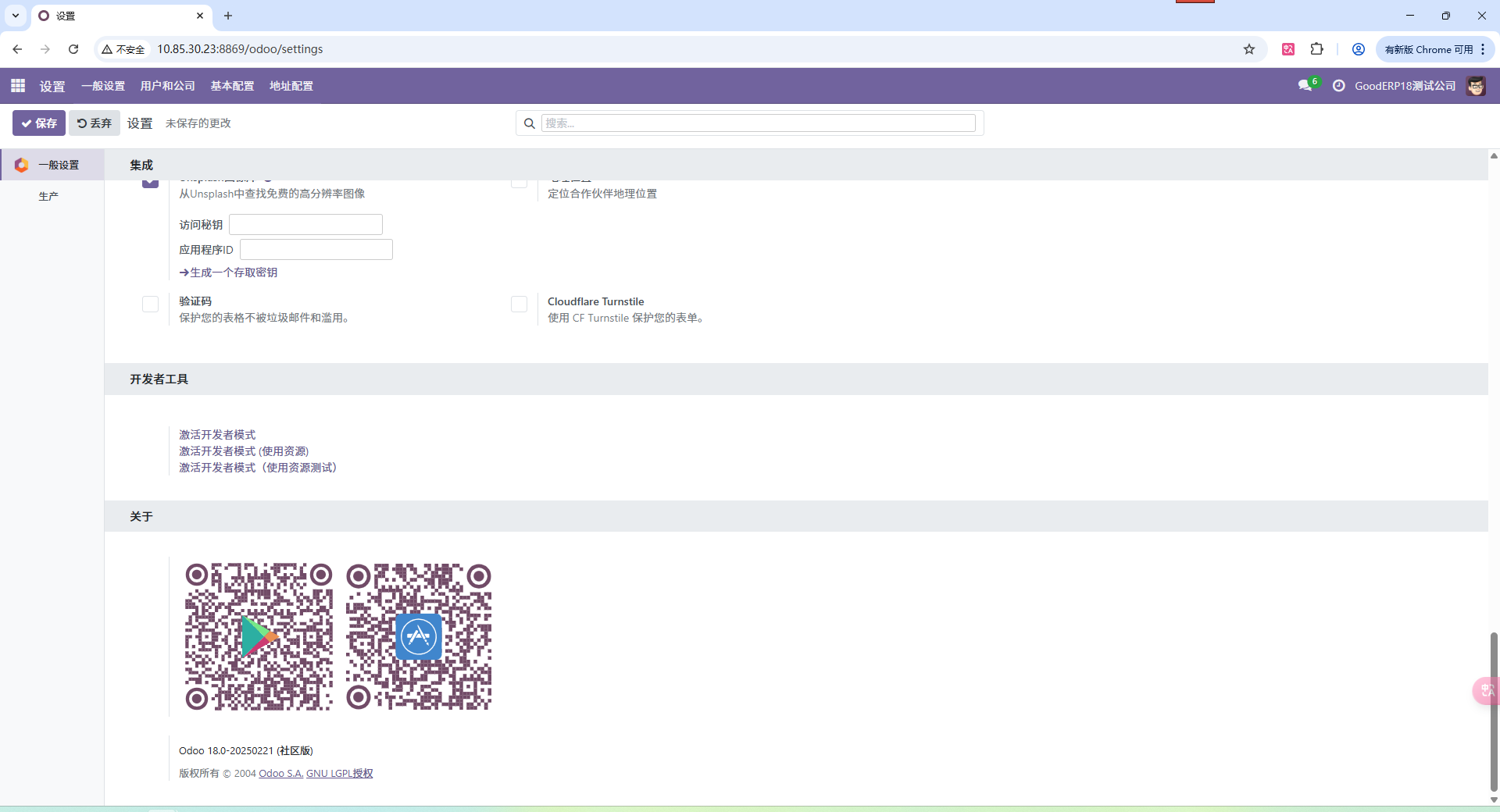Click the Google Play QR code

[259, 636]
